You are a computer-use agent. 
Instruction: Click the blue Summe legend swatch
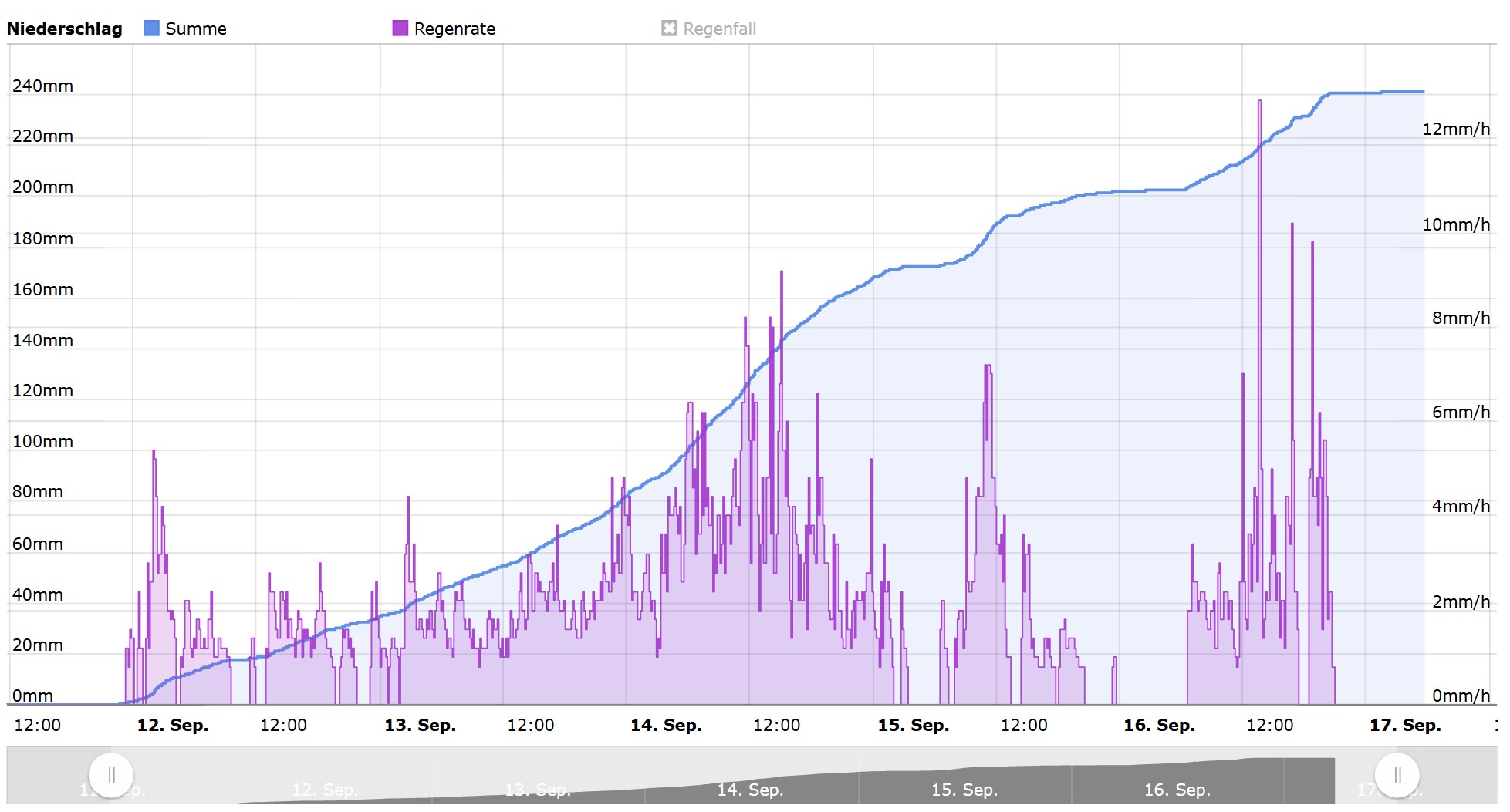(151, 29)
